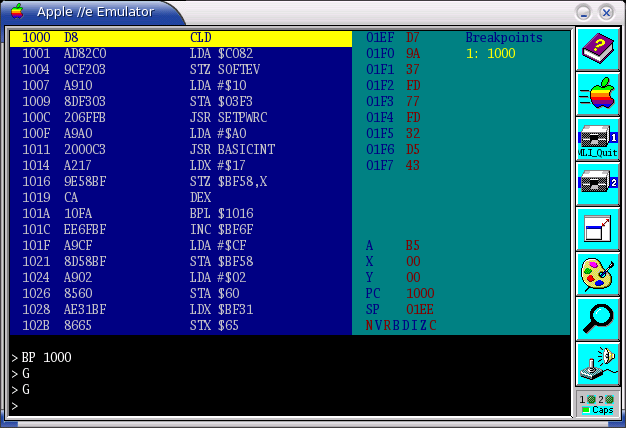Select line 1011 JSR BASICINT
Viewport: 626px width, 428px height.
(181, 150)
